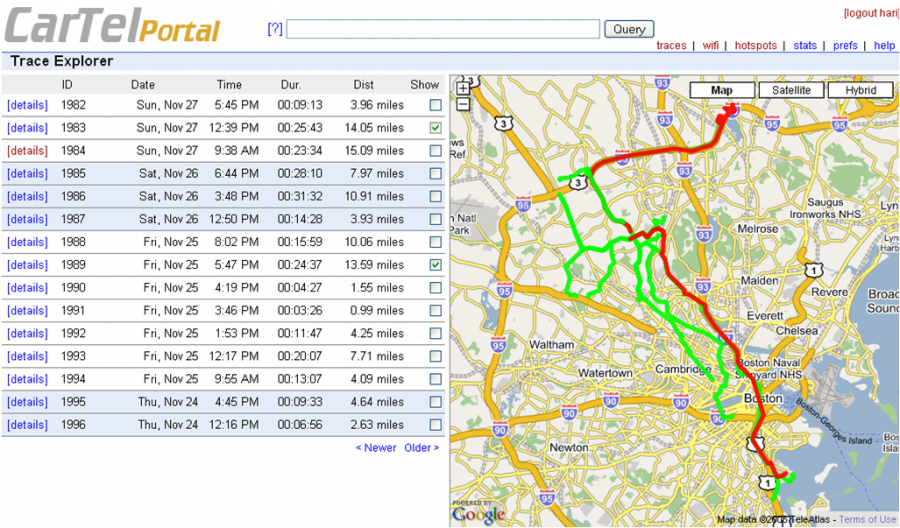The image size is (900, 528).
Task: Show trace 1986 on the map
Action: tap(436, 196)
